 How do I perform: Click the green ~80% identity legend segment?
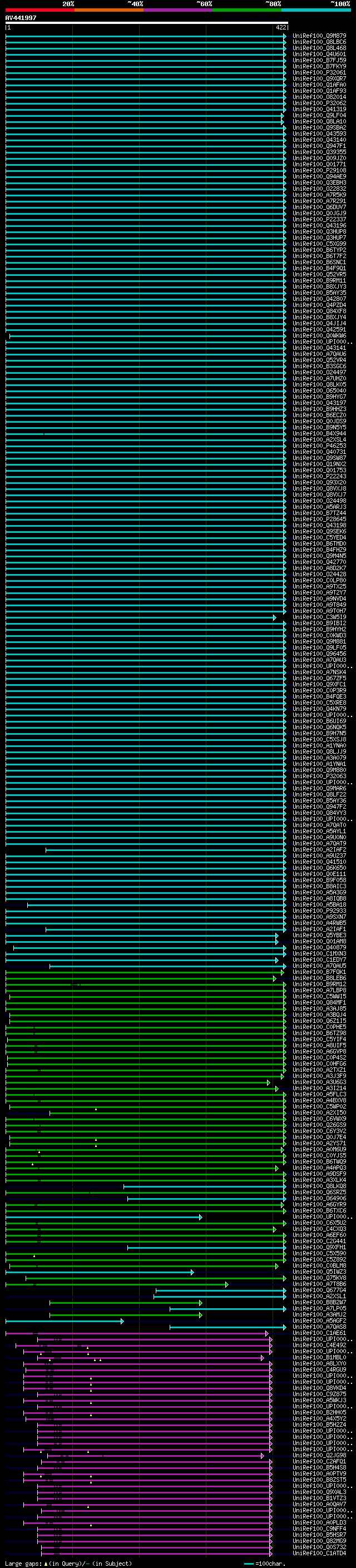[247, 10]
